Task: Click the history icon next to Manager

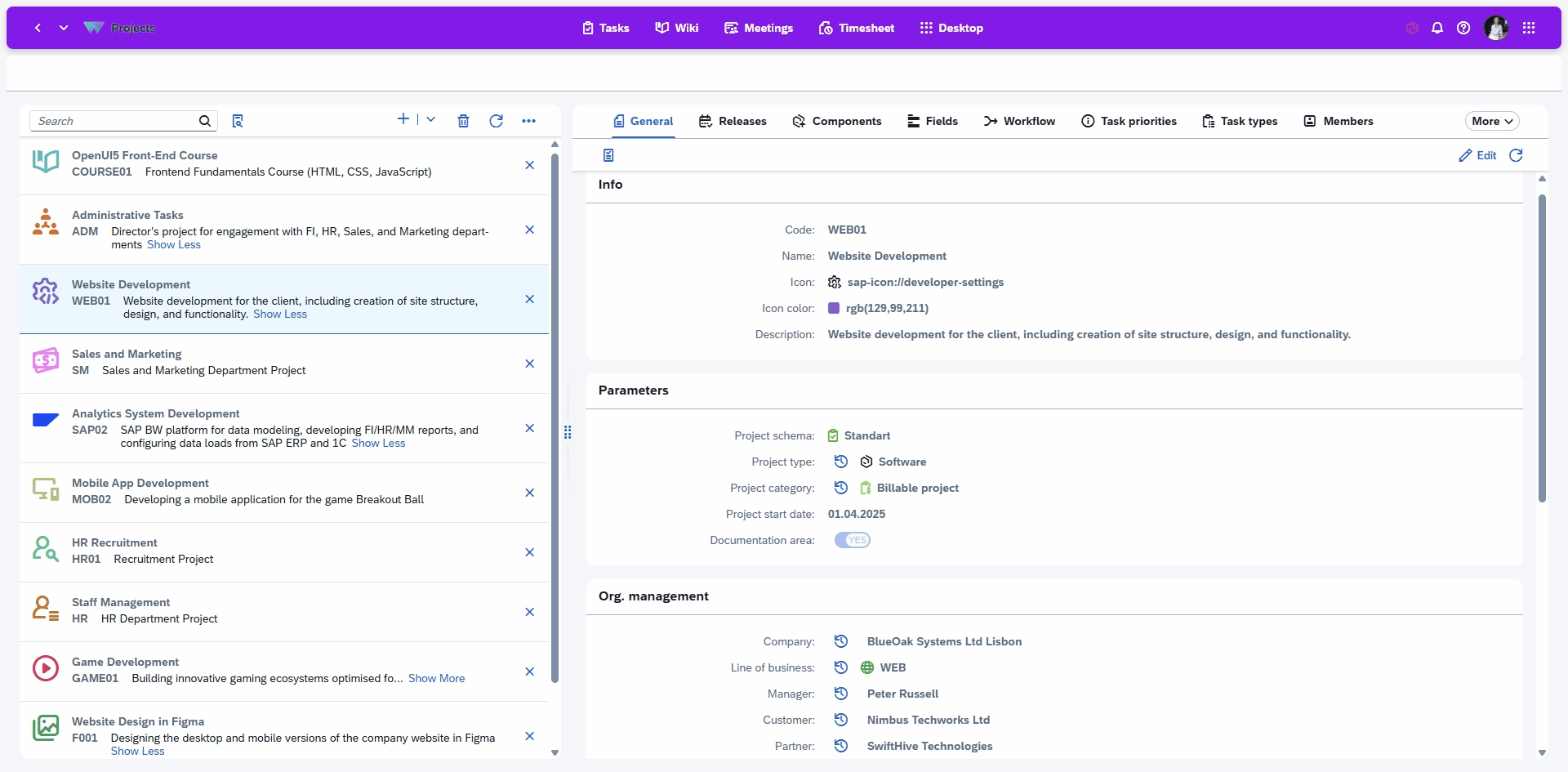Action: click(841, 694)
